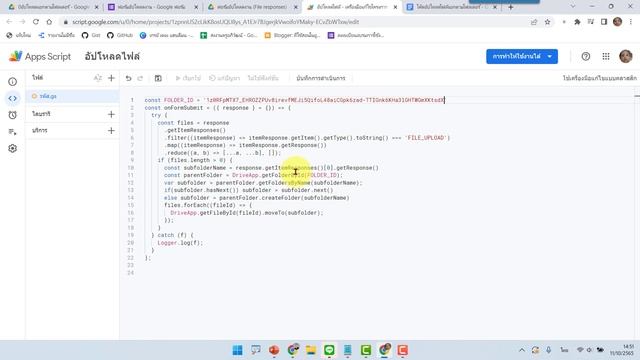Click Logger.log(f) on line 20
This screenshot has width=640, height=360.
[x=180, y=243]
